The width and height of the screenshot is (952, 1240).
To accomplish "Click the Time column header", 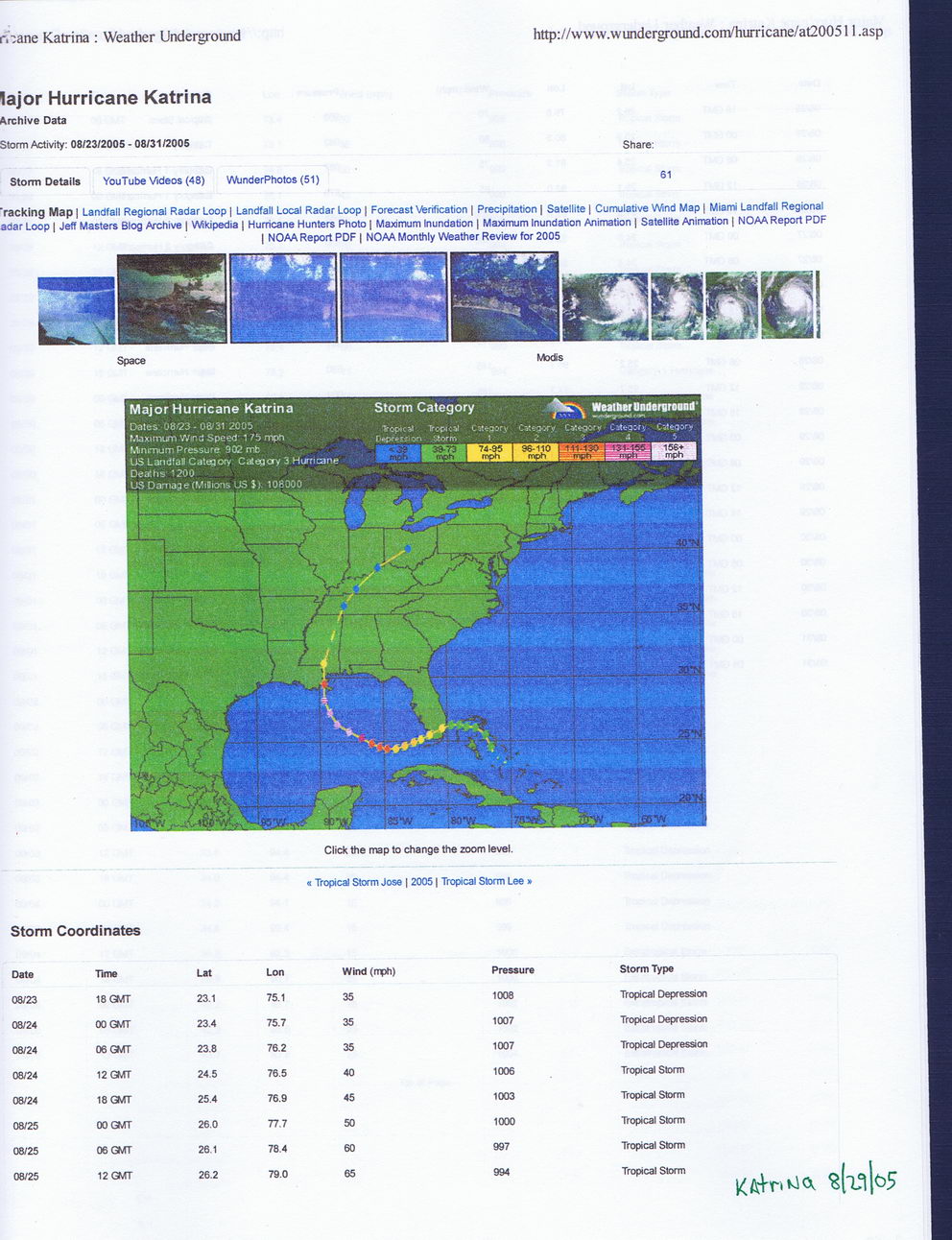I will (x=107, y=973).
